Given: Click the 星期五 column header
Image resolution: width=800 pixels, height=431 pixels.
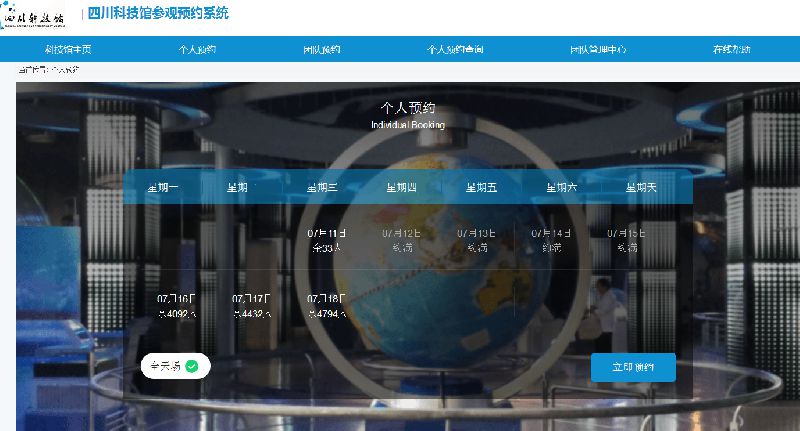Looking at the screenshot, I should (478, 187).
